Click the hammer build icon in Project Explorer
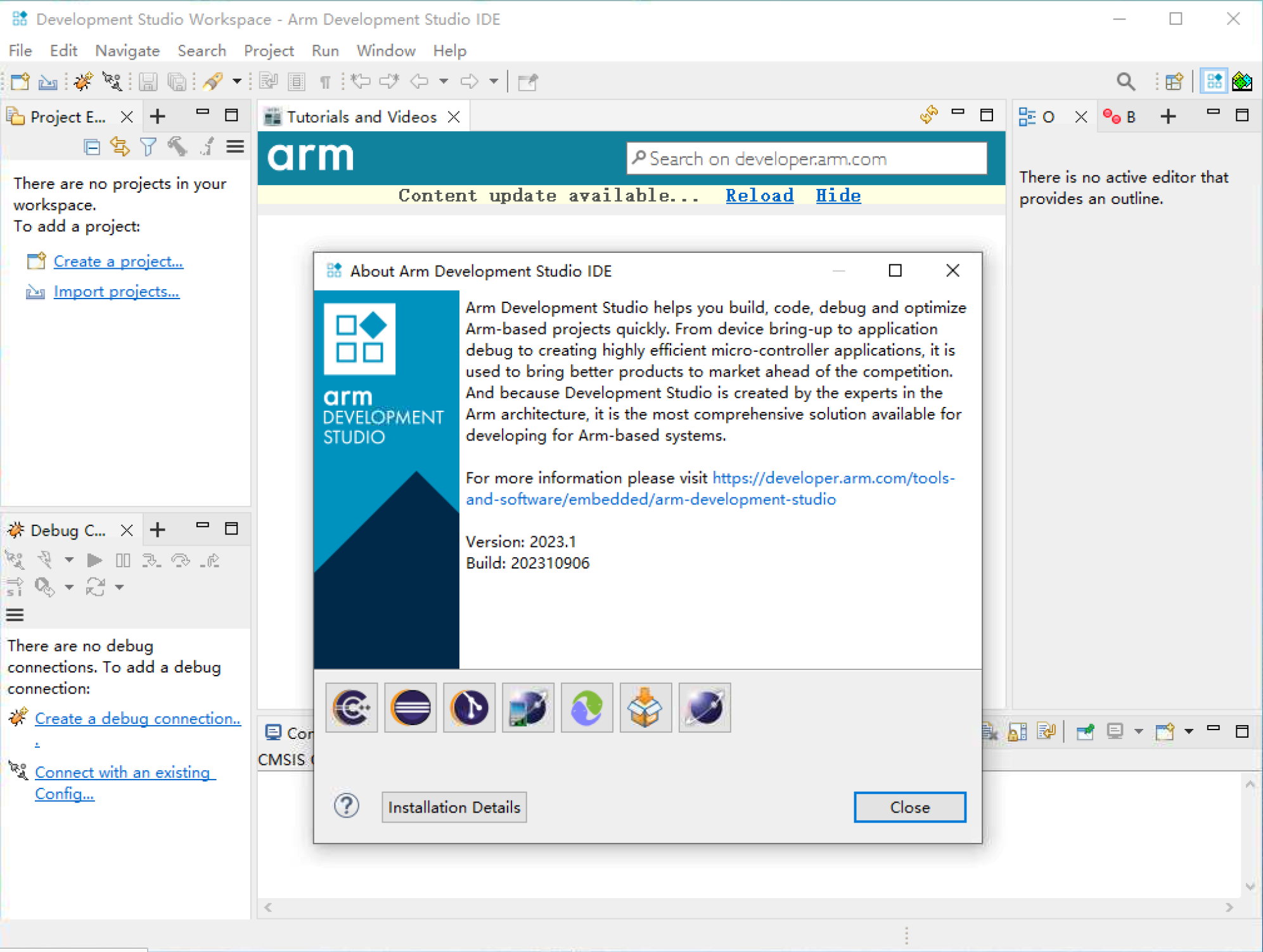The height and width of the screenshot is (952, 1263). pos(177,147)
